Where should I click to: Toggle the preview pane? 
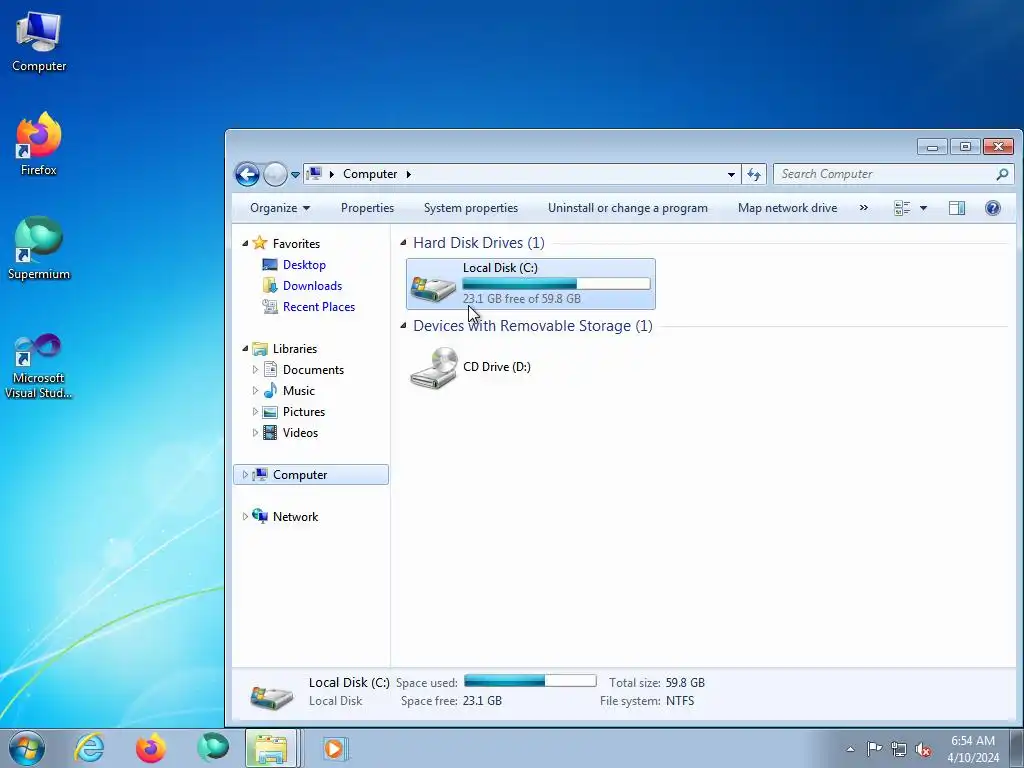point(957,208)
